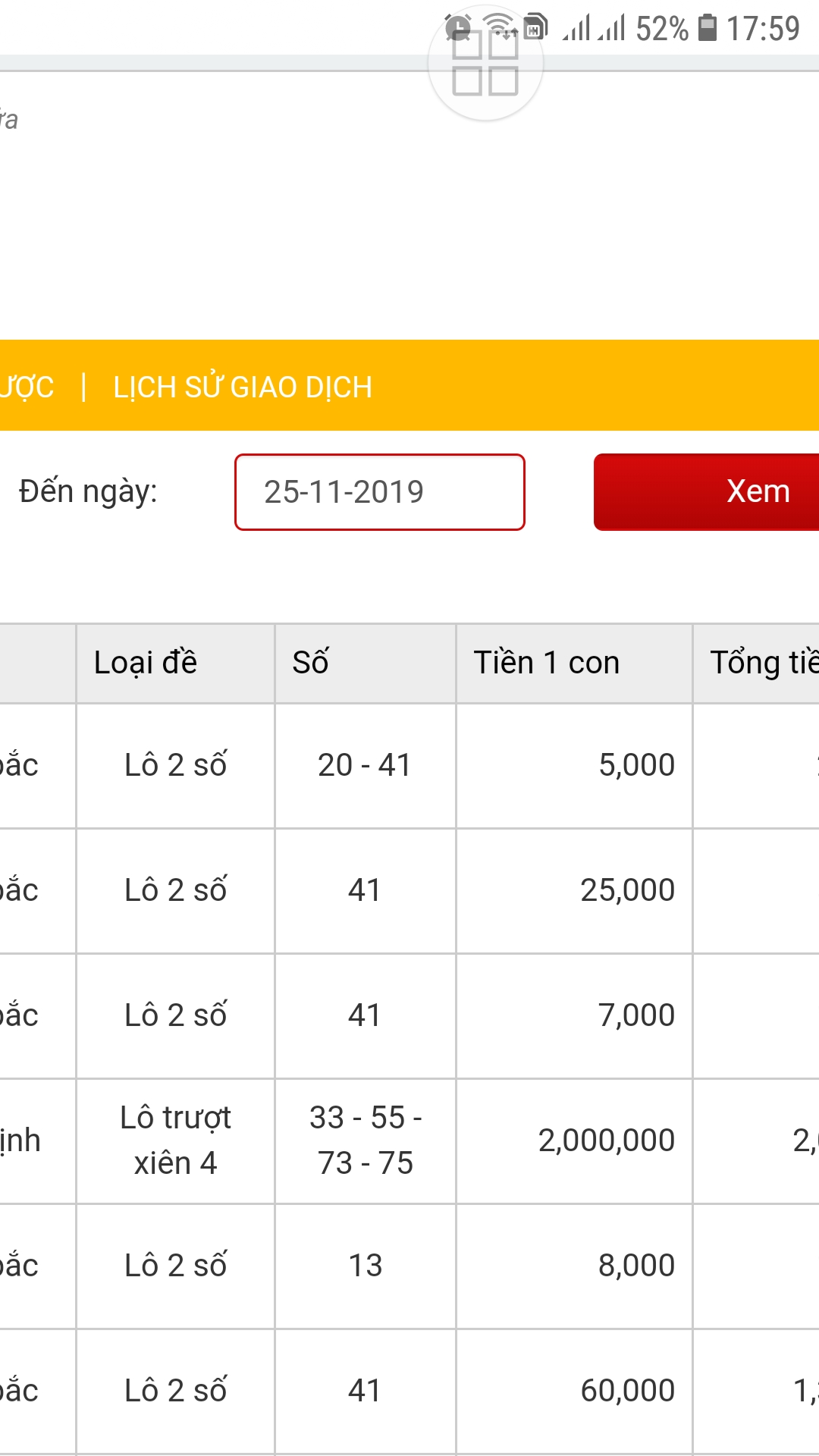The width and height of the screenshot is (819, 1456).
Task: Click the number 13 cell
Action: click(365, 1266)
